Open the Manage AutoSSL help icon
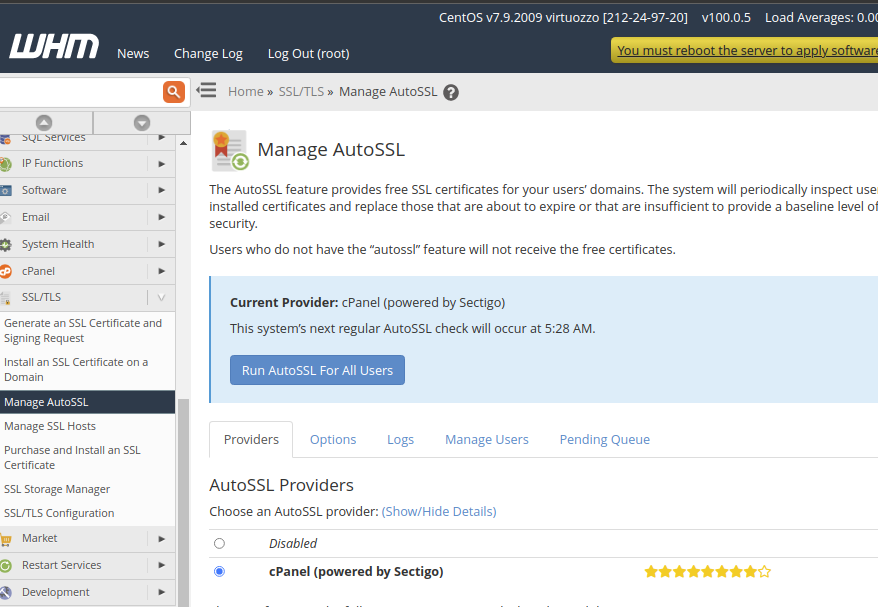Image resolution: width=878 pixels, height=607 pixels. tap(451, 92)
